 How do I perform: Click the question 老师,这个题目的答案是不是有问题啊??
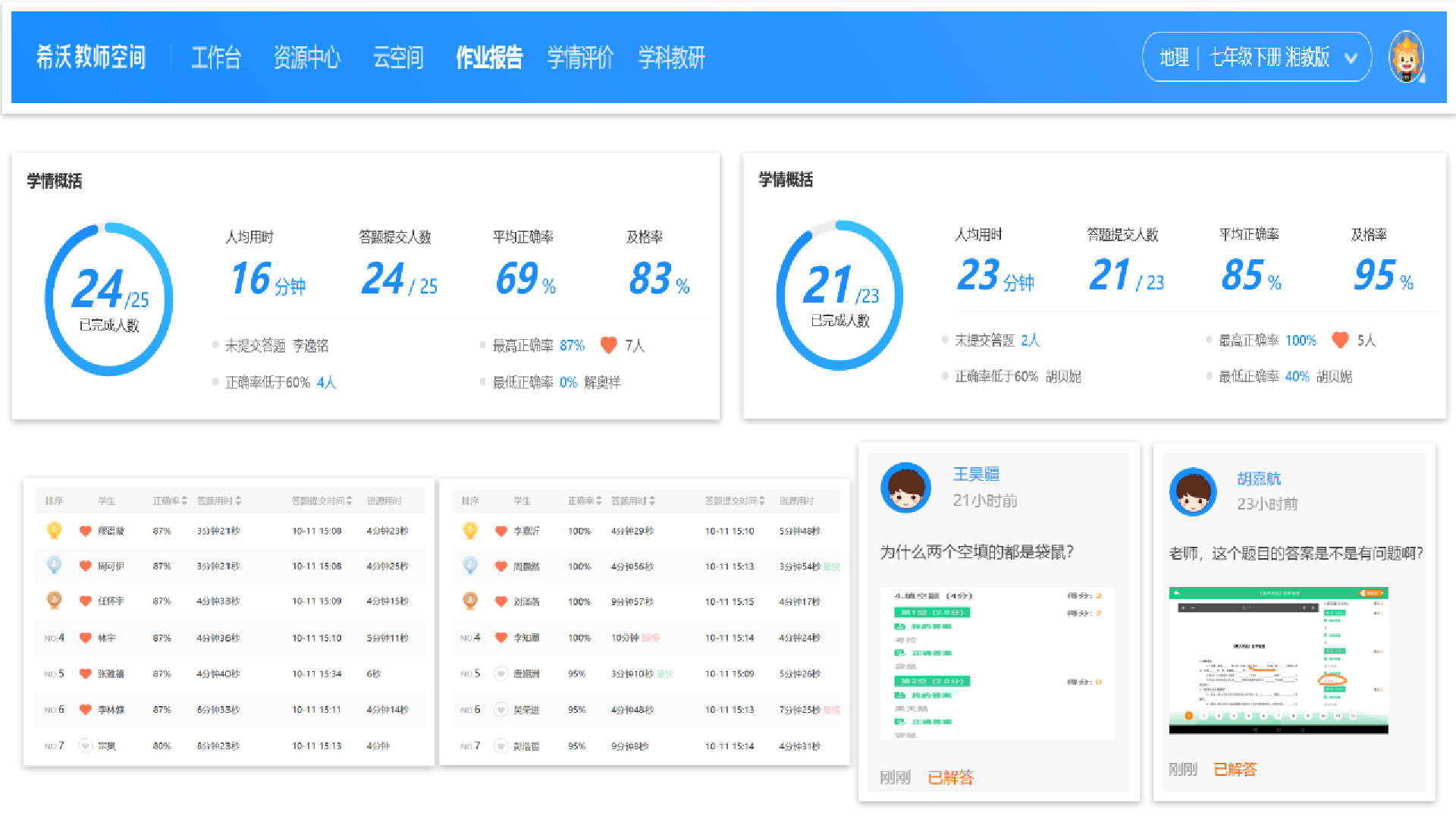pyautogui.click(x=1296, y=554)
